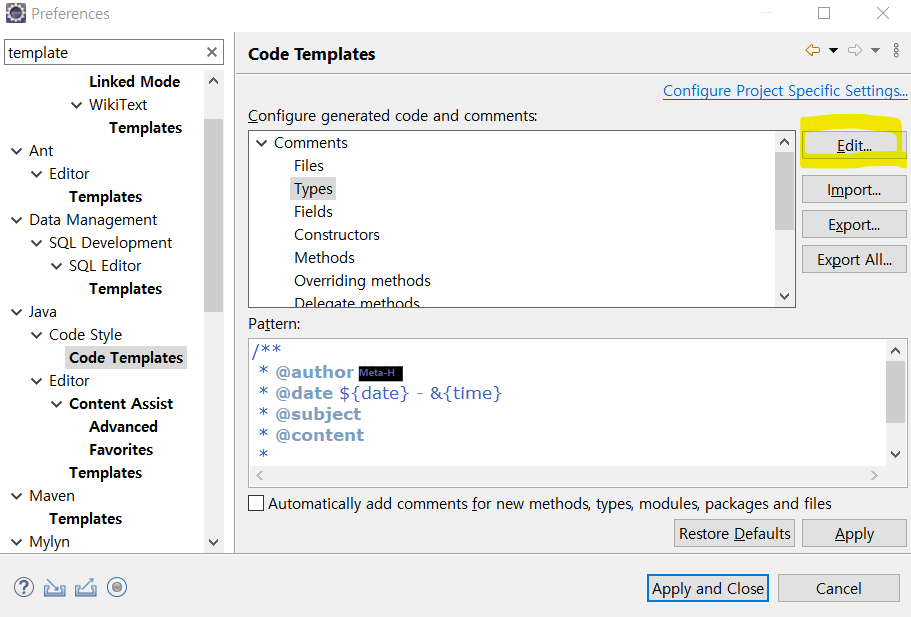Select Methods in the comments list

click(324, 257)
